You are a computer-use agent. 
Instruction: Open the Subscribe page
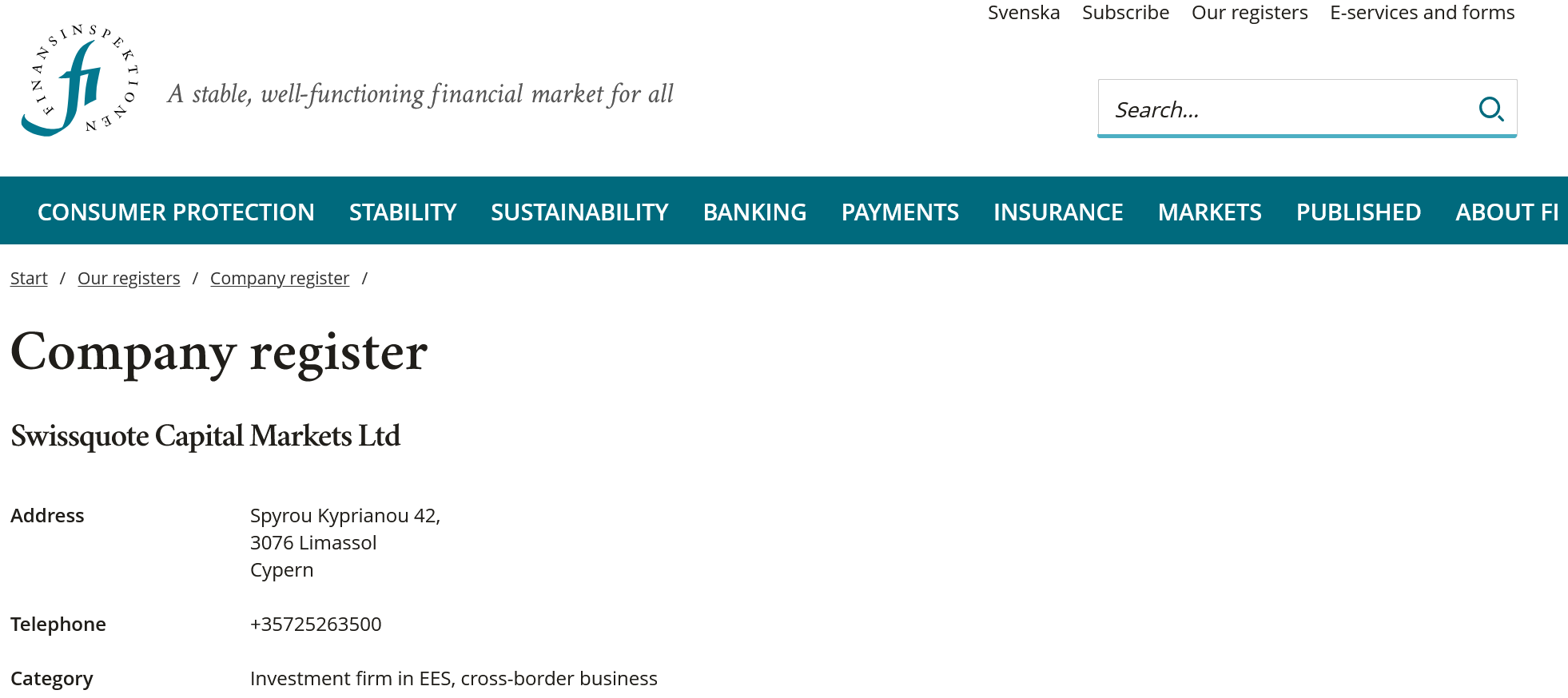point(1125,12)
